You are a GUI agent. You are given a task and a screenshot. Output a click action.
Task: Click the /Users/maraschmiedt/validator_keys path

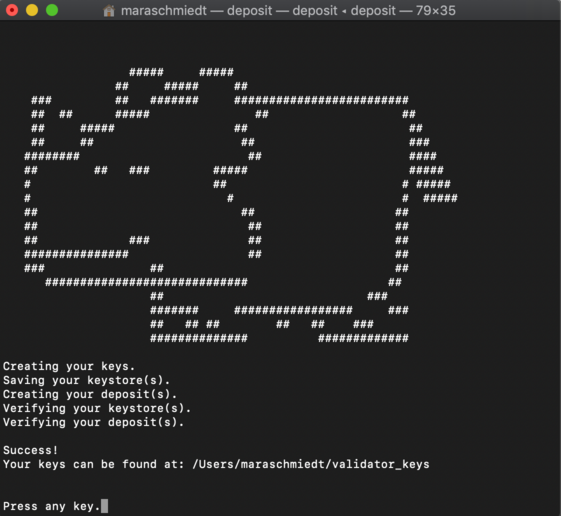[x=311, y=464]
